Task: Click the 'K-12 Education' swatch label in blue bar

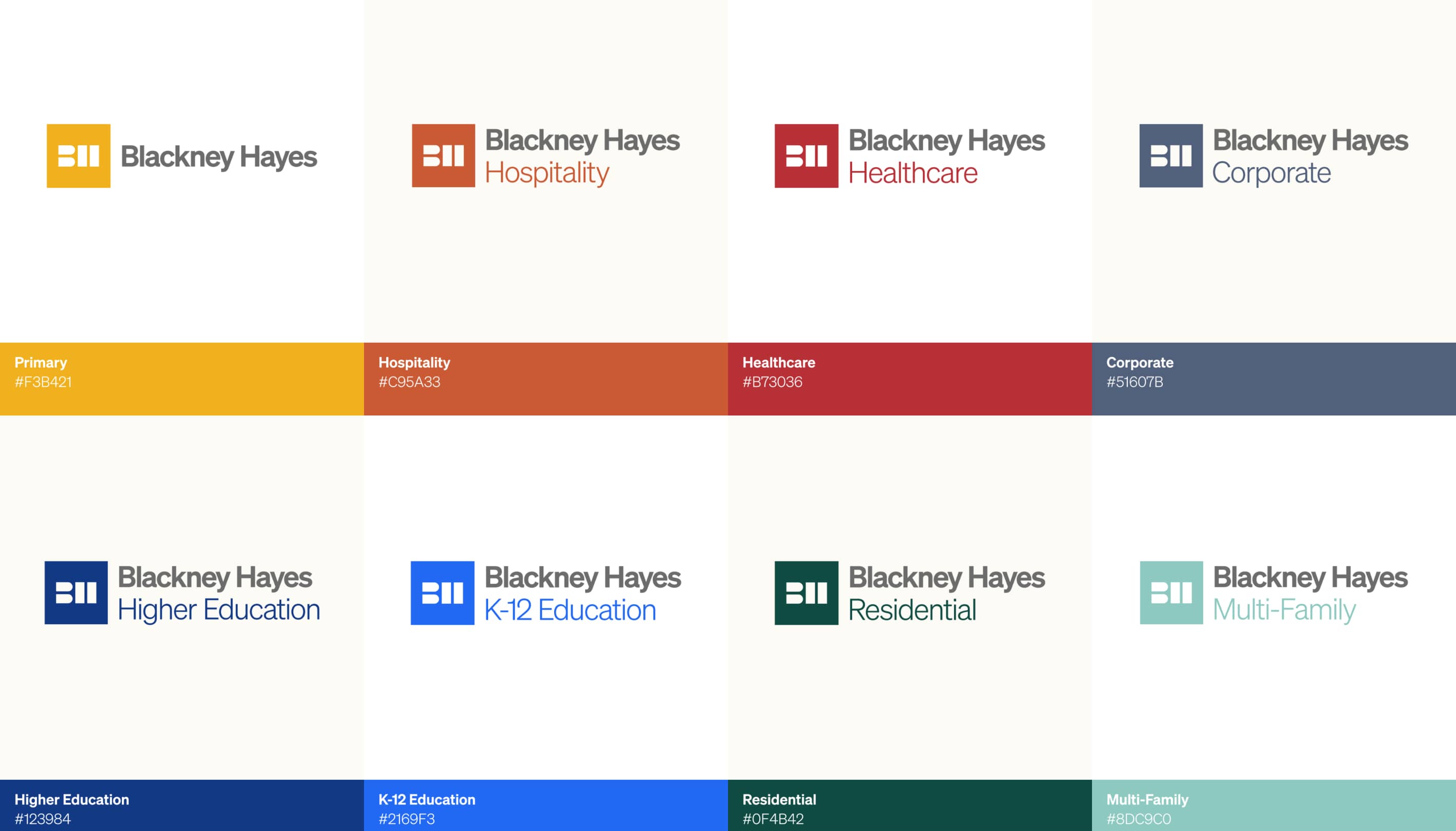Action: (x=427, y=800)
